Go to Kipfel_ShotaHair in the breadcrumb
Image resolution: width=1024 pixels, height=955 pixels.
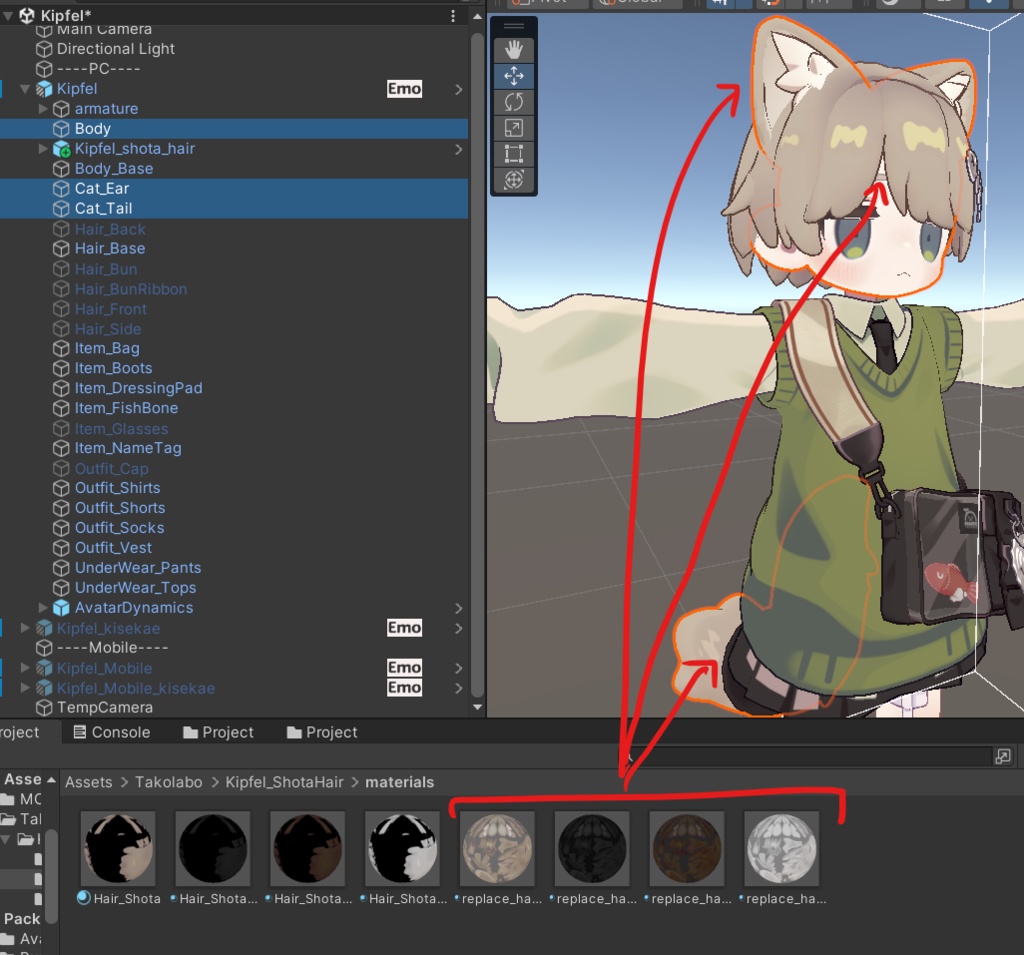[x=284, y=782]
